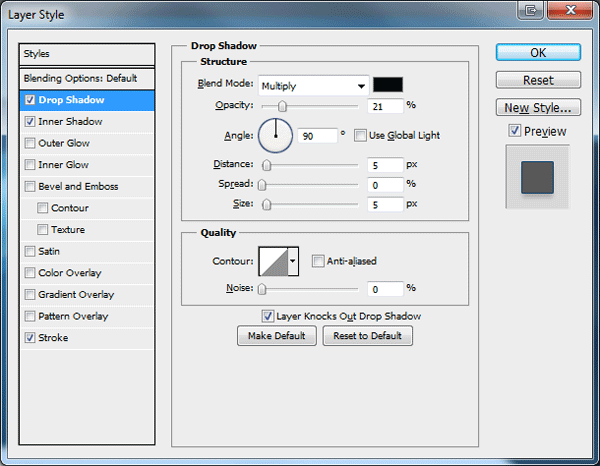
Task: Focus the Spread value field
Action: click(x=385, y=185)
